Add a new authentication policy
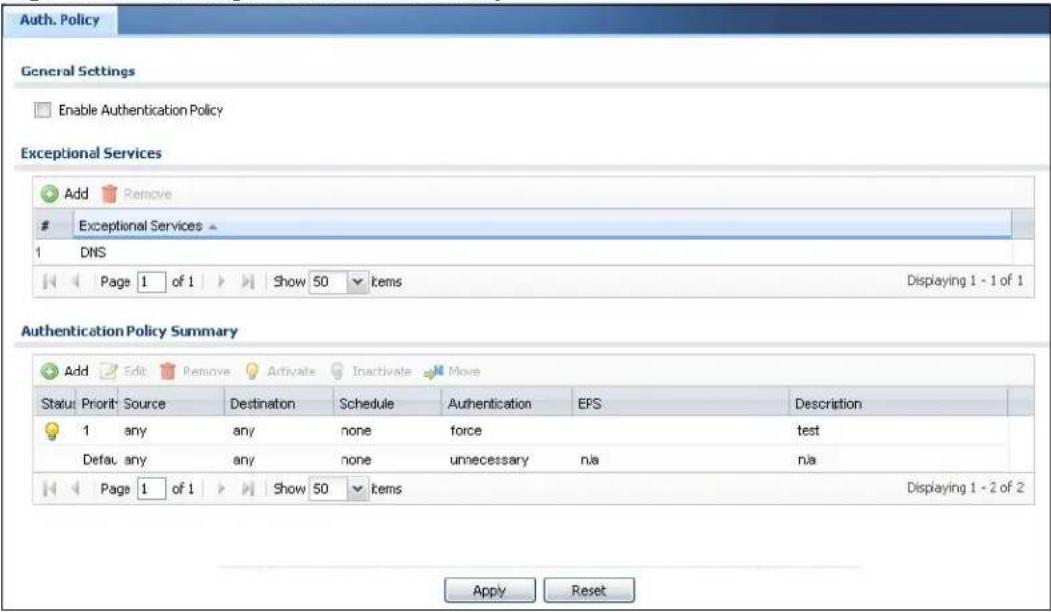This screenshot has width=1051, height=612. 65,371
